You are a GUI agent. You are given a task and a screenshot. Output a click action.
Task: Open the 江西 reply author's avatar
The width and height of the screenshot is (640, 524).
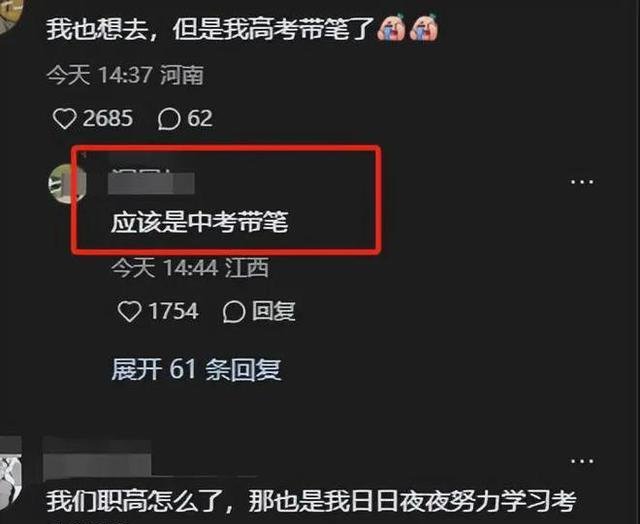pos(67,183)
